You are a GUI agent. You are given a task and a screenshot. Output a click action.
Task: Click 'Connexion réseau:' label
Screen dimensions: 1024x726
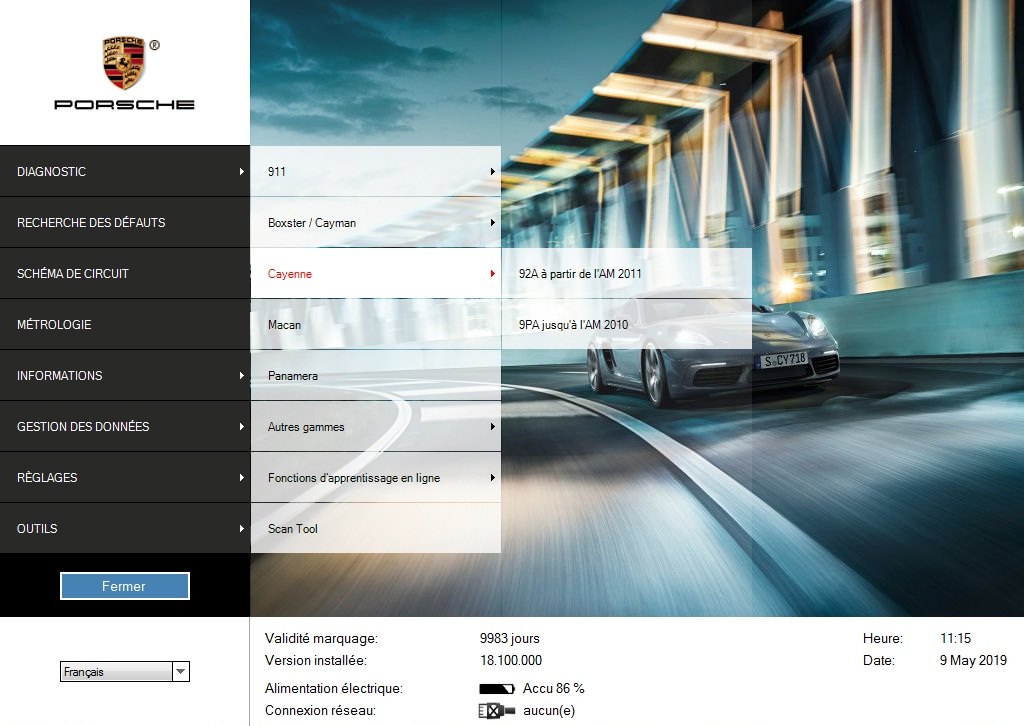pos(320,710)
